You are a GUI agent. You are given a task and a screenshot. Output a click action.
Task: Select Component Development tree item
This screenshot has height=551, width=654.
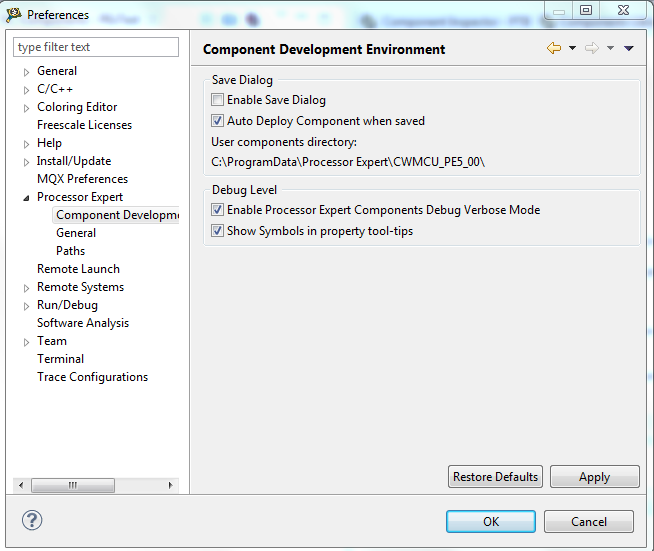[x=117, y=215]
